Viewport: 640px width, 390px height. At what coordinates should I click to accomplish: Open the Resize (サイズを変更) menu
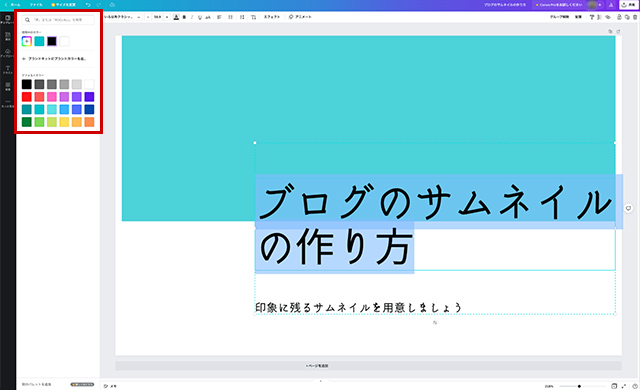point(63,4)
